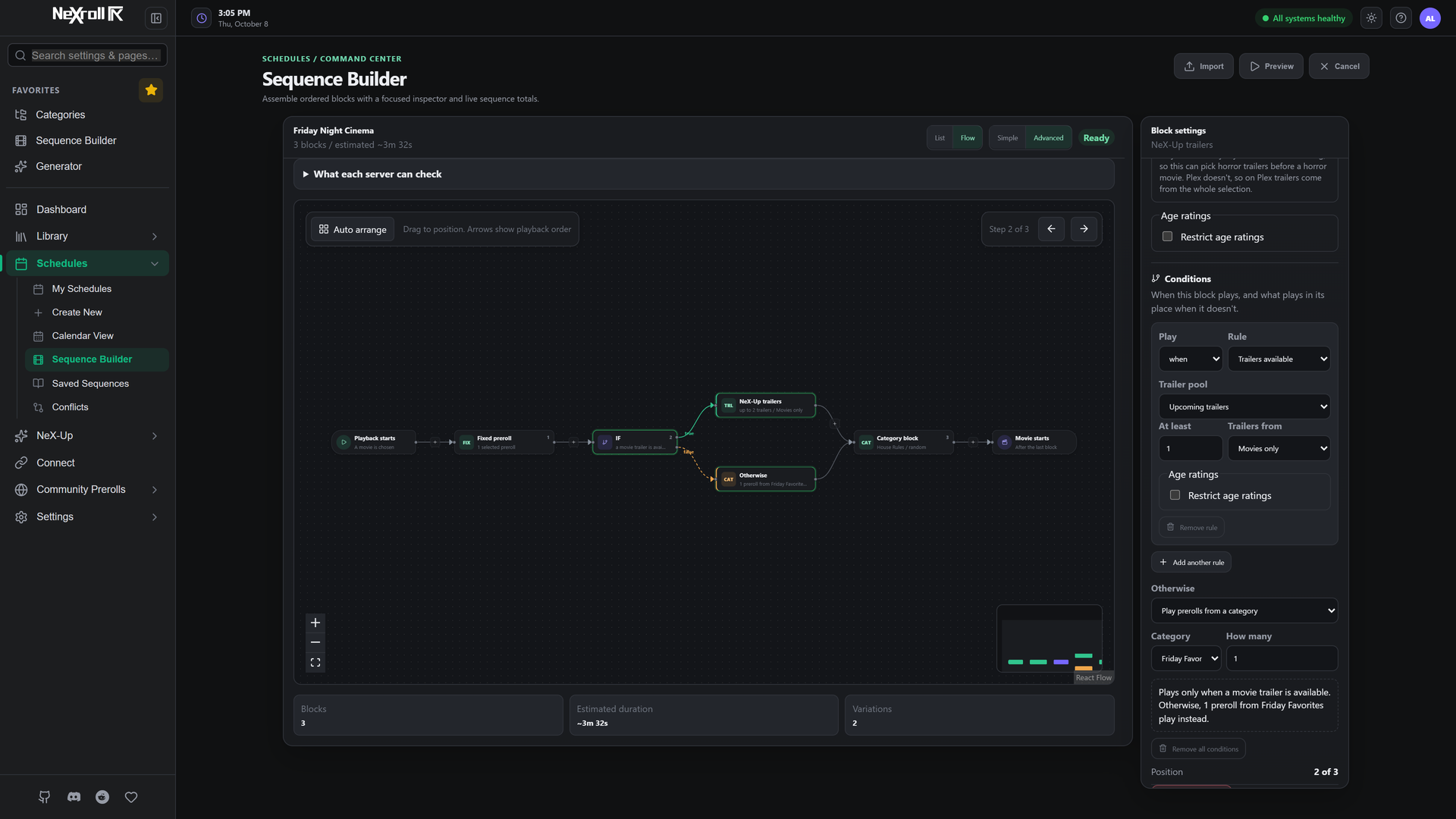Open the Trailers available rule dropdown
The height and width of the screenshot is (819, 1456).
click(1279, 359)
